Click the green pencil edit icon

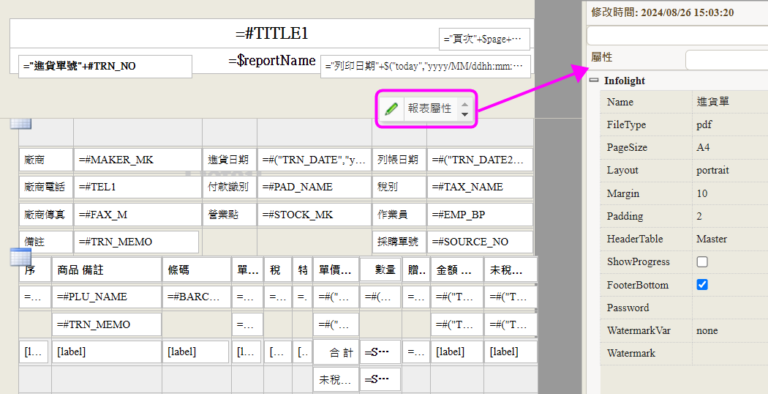pos(391,109)
